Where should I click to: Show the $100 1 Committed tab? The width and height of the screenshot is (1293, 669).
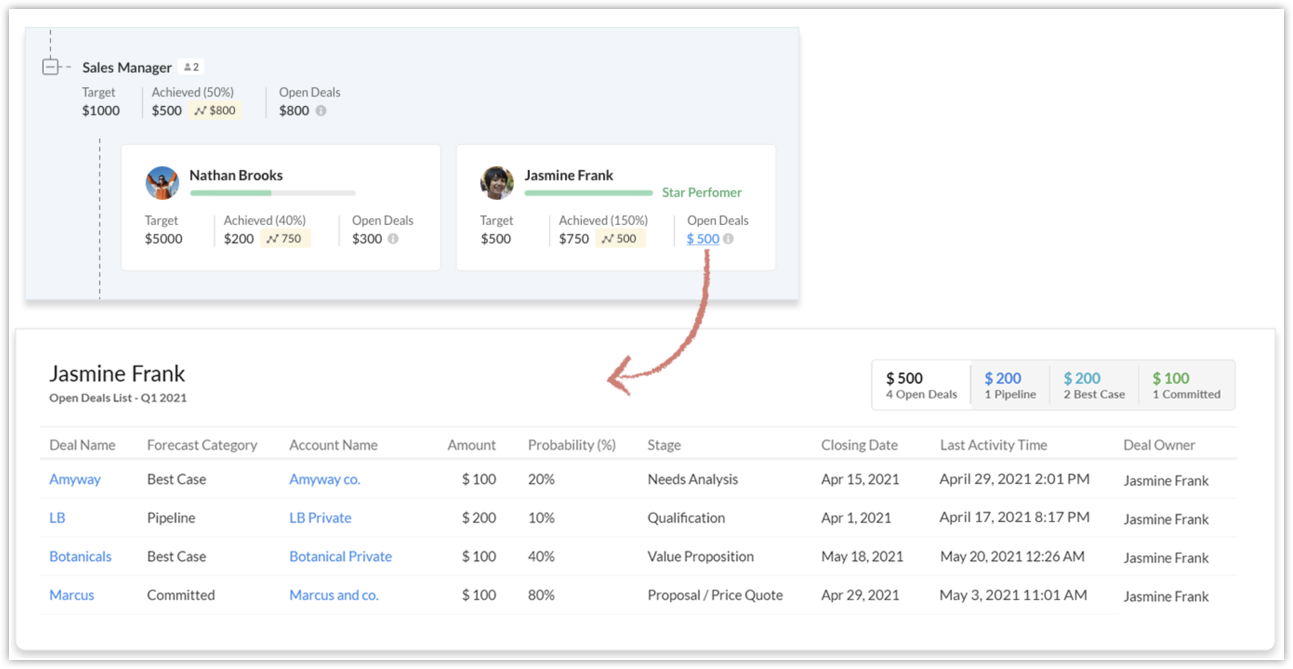coord(1185,385)
